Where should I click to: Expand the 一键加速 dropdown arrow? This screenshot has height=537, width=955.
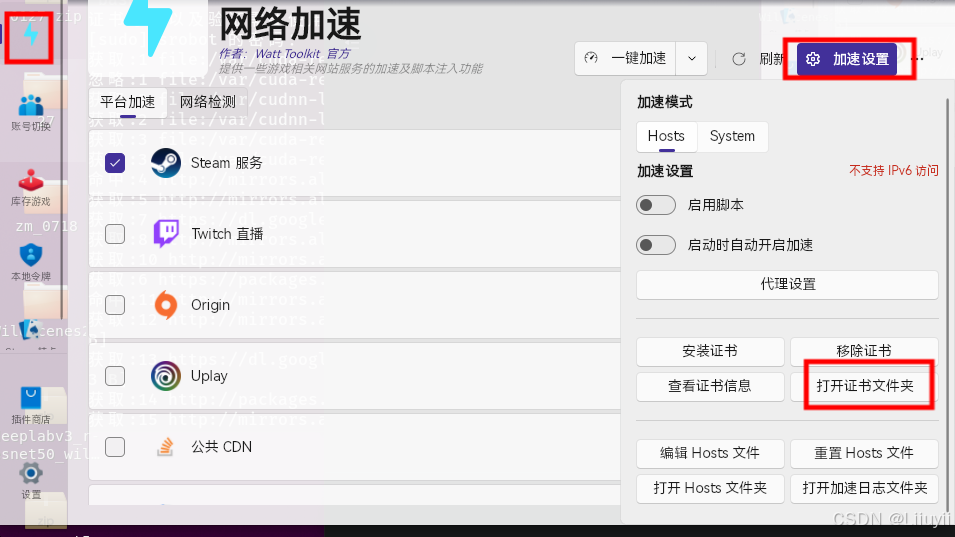(692, 58)
